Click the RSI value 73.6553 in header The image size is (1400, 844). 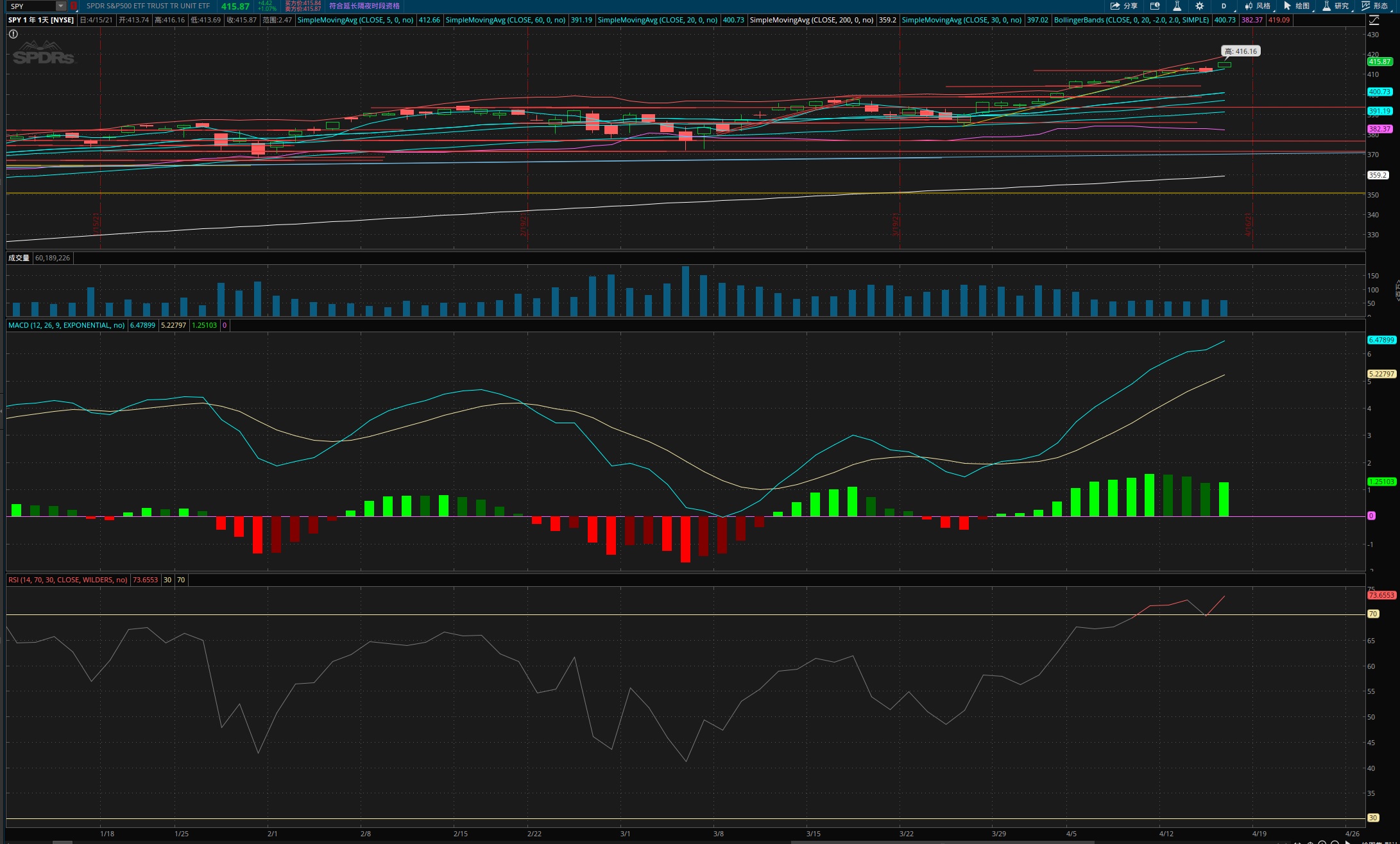[x=145, y=580]
